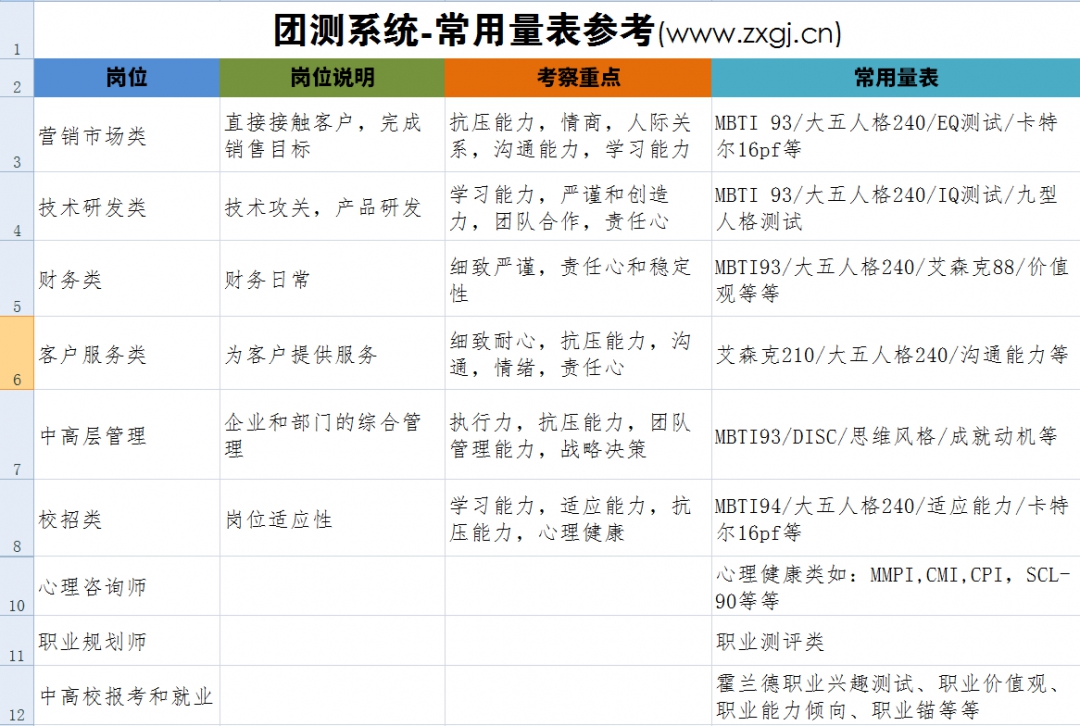Screen dimensions: 1080x726
Task: Click the MBTI93/DISC/思维风格 scale cell
Action: pyautogui.click(x=895, y=436)
